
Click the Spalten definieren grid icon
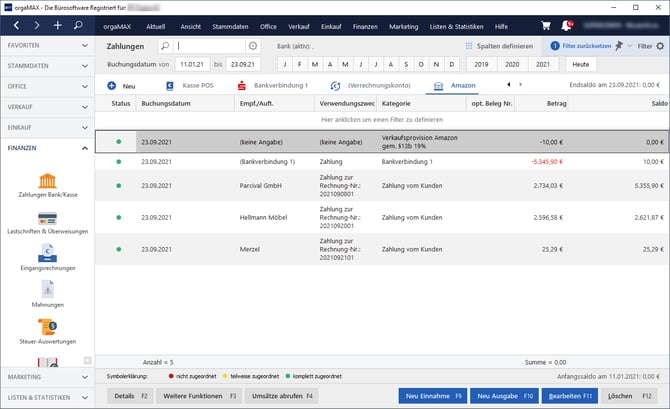click(469, 46)
